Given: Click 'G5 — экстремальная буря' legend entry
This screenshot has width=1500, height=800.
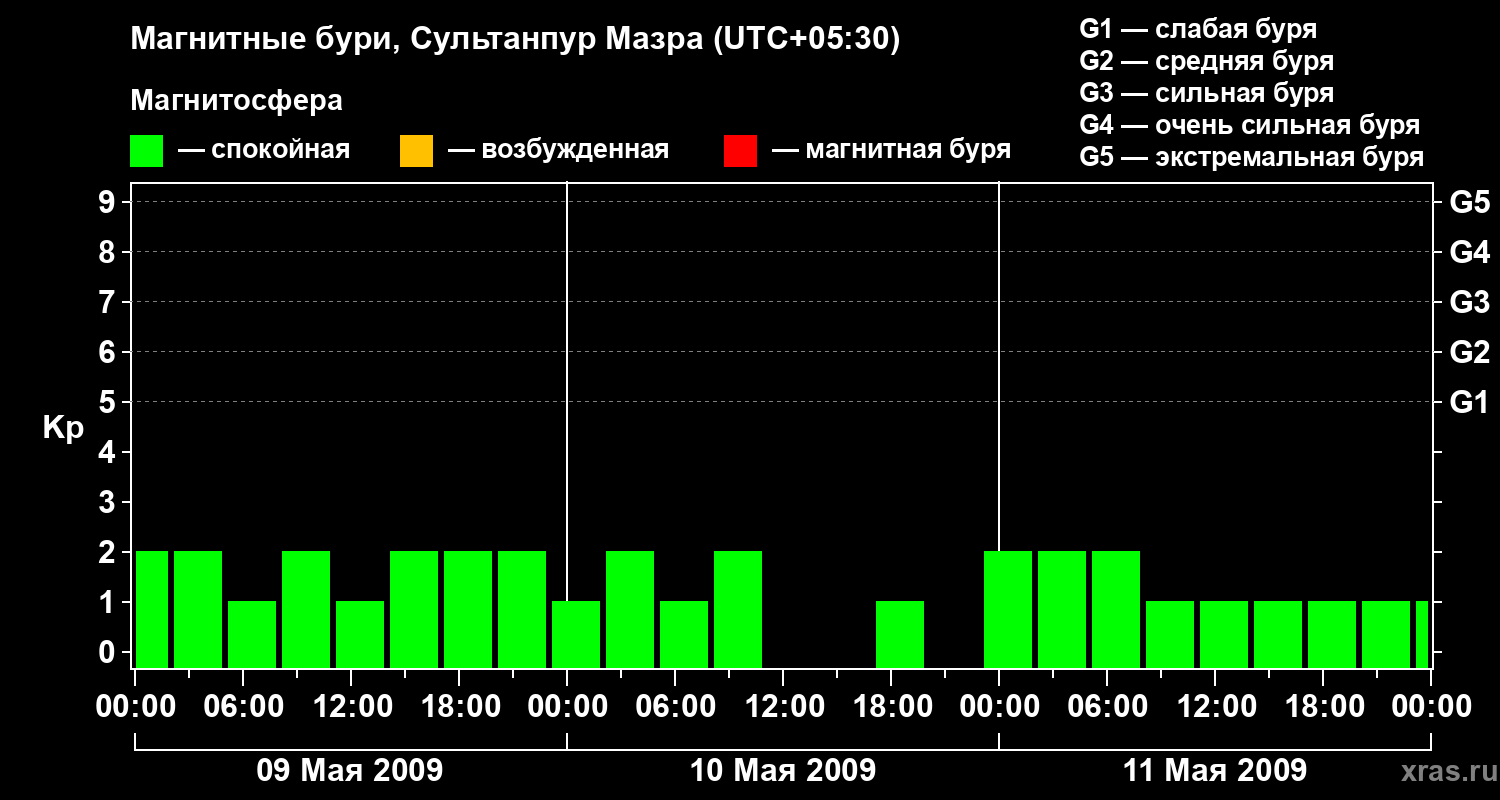Looking at the screenshot, I should pyautogui.click(x=1251, y=157).
